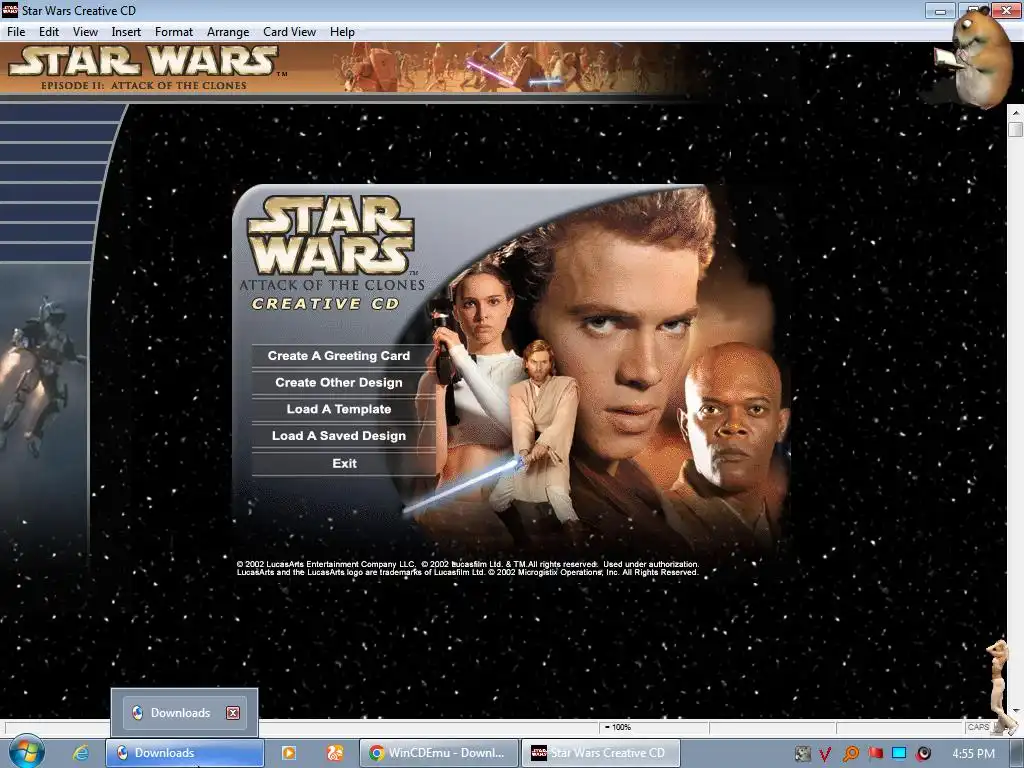Open the orange browser taskbar icon
This screenshot has height=768, width=1024.
[x=335, y=753]
